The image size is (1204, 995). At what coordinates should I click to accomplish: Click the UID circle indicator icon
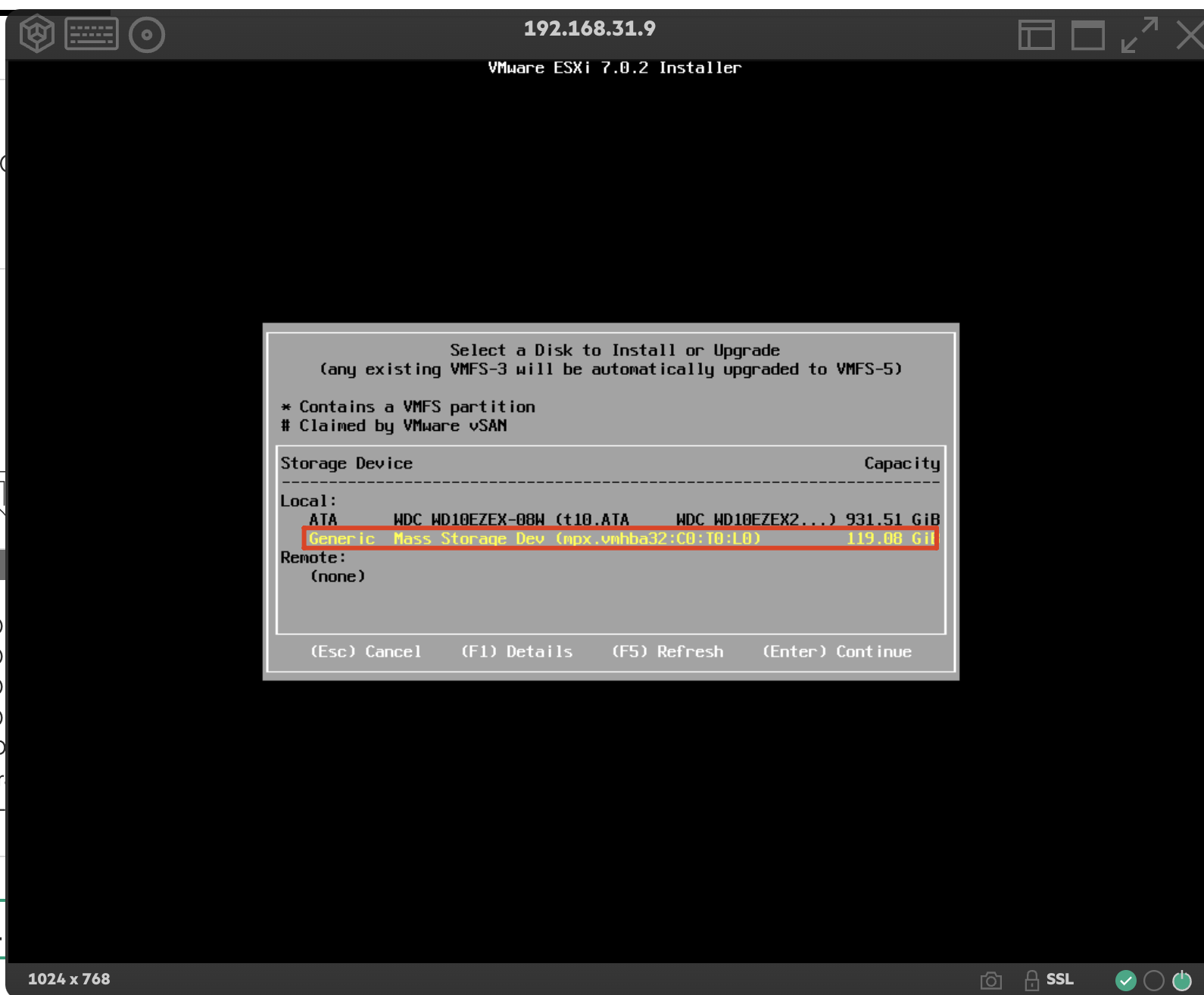coord(1154,981)
